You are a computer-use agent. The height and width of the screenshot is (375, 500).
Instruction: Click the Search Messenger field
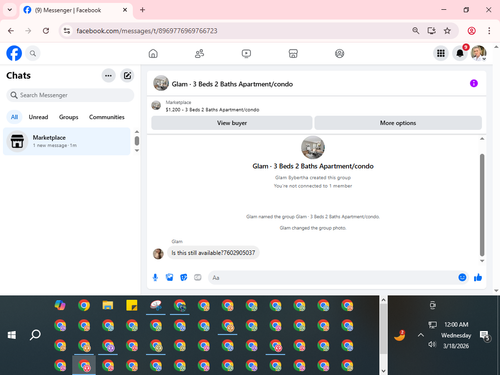pyautogui.click(x=70, y=95)
